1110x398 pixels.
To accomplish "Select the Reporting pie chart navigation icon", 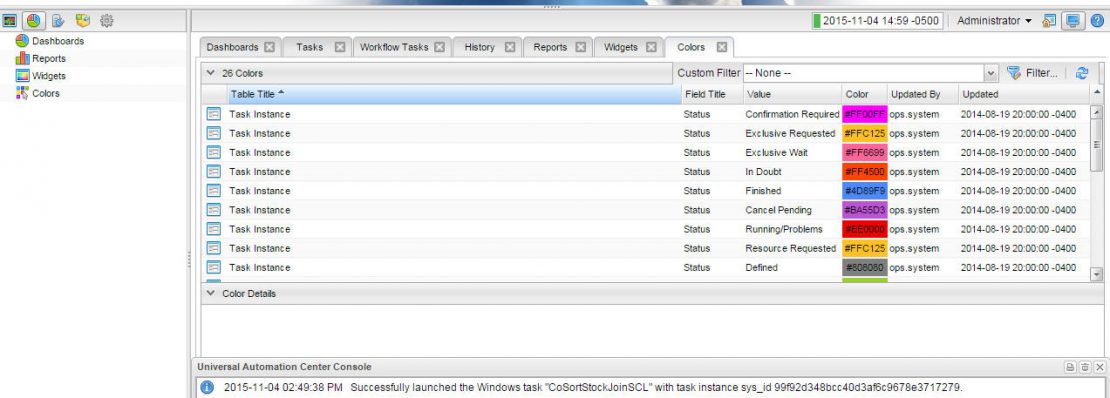I will [33, 21].
